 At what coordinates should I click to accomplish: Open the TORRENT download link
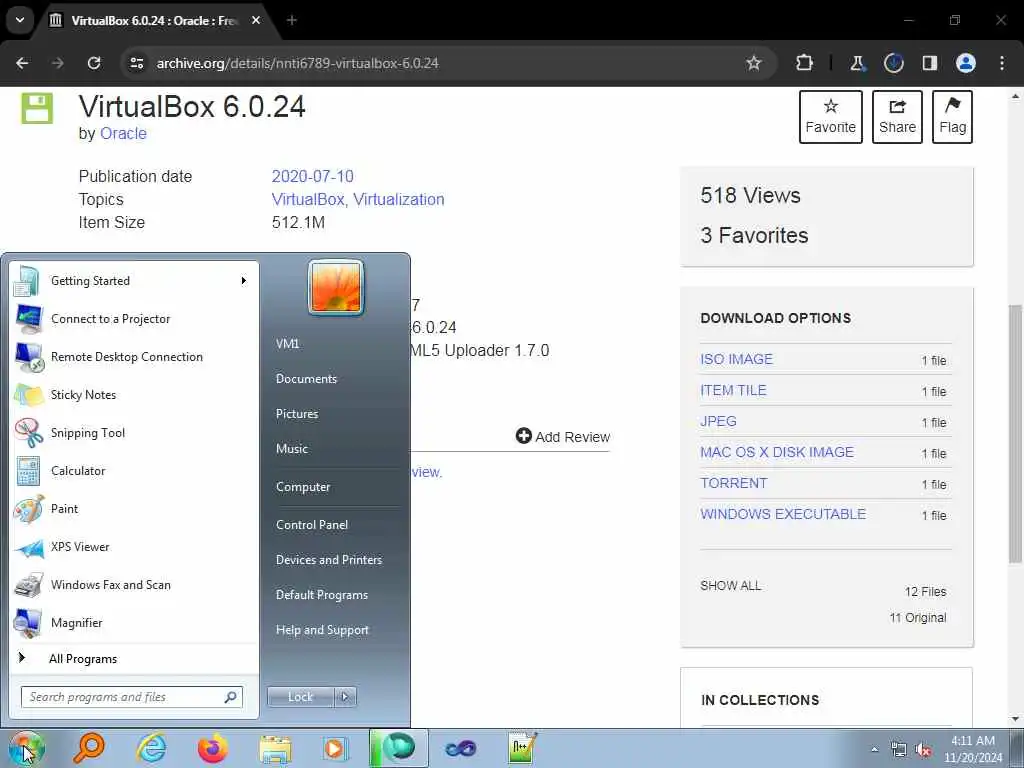point(733,483)
